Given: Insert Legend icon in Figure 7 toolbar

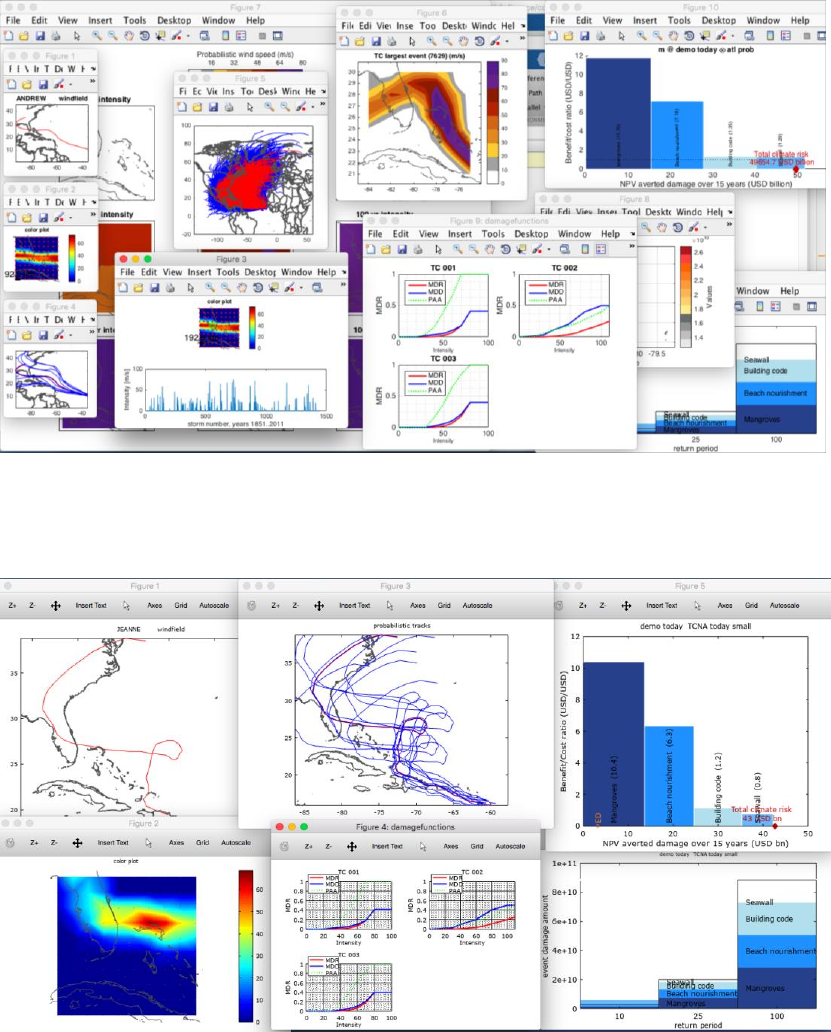Looking at the screenshot, I should click(241, 36).
